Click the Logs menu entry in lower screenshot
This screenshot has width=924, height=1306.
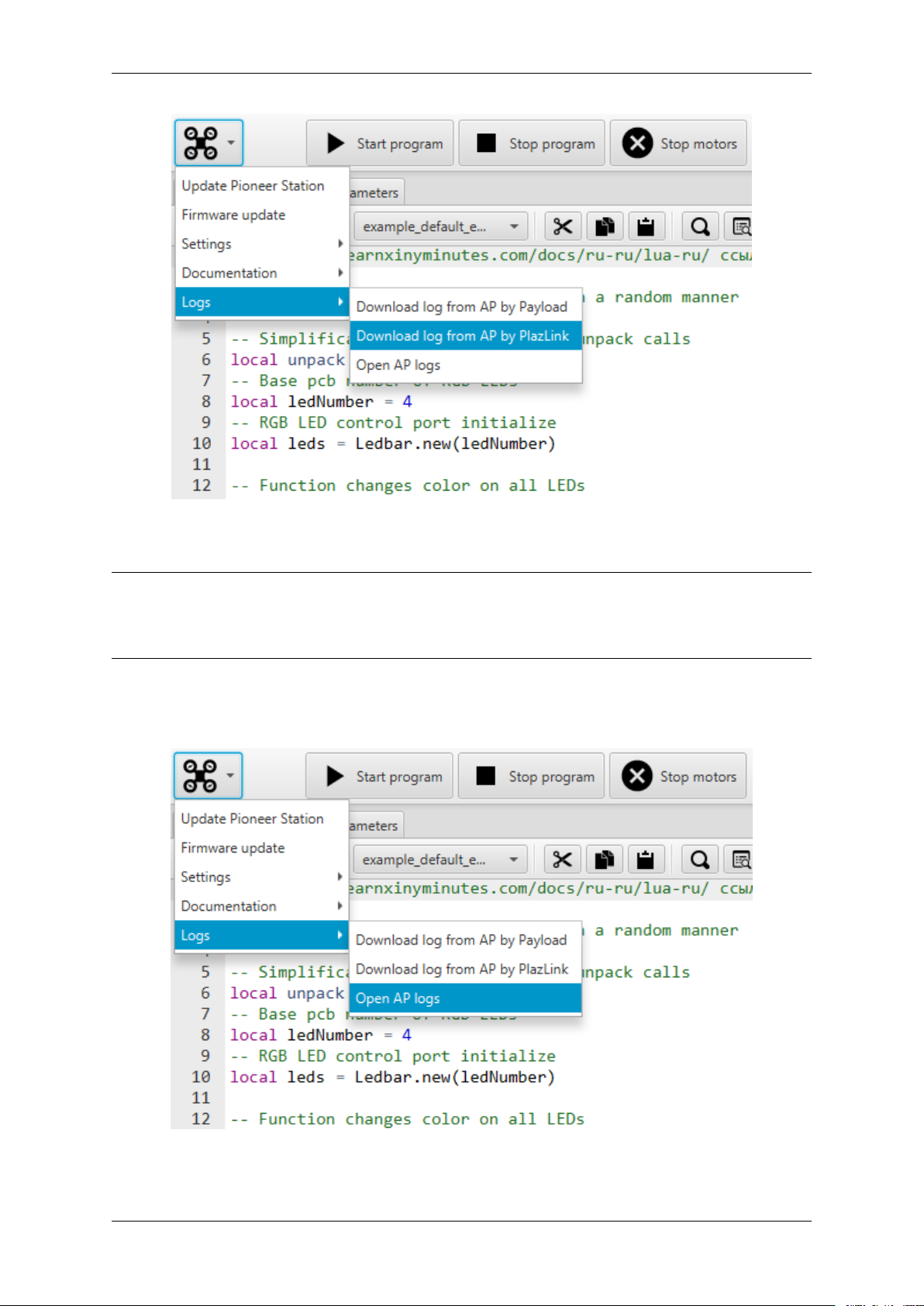(261, 936)
